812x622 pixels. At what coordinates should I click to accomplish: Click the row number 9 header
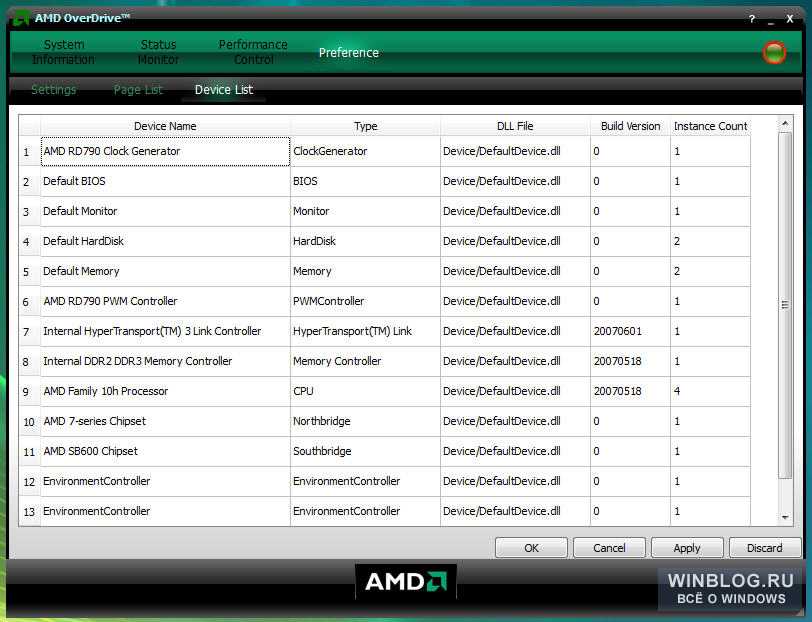pyautogui.click(x=30, y=392)
